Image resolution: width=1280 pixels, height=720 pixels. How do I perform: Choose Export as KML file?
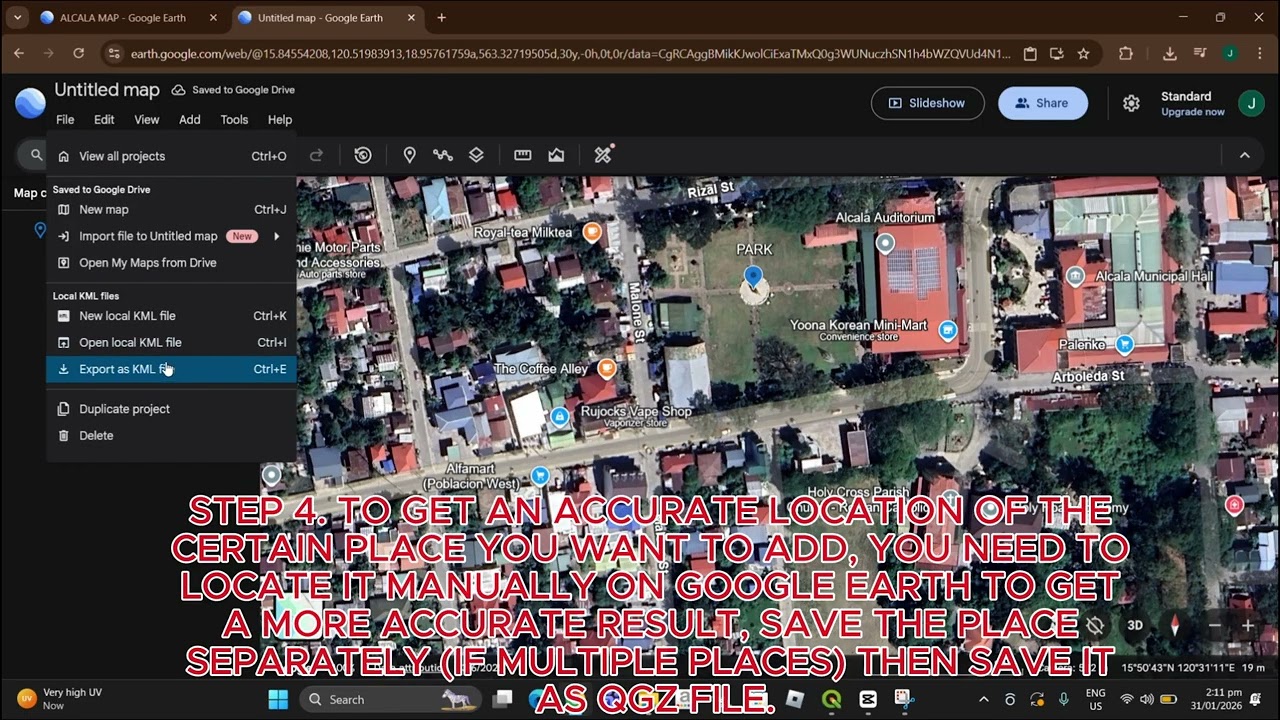click(171, 369)
